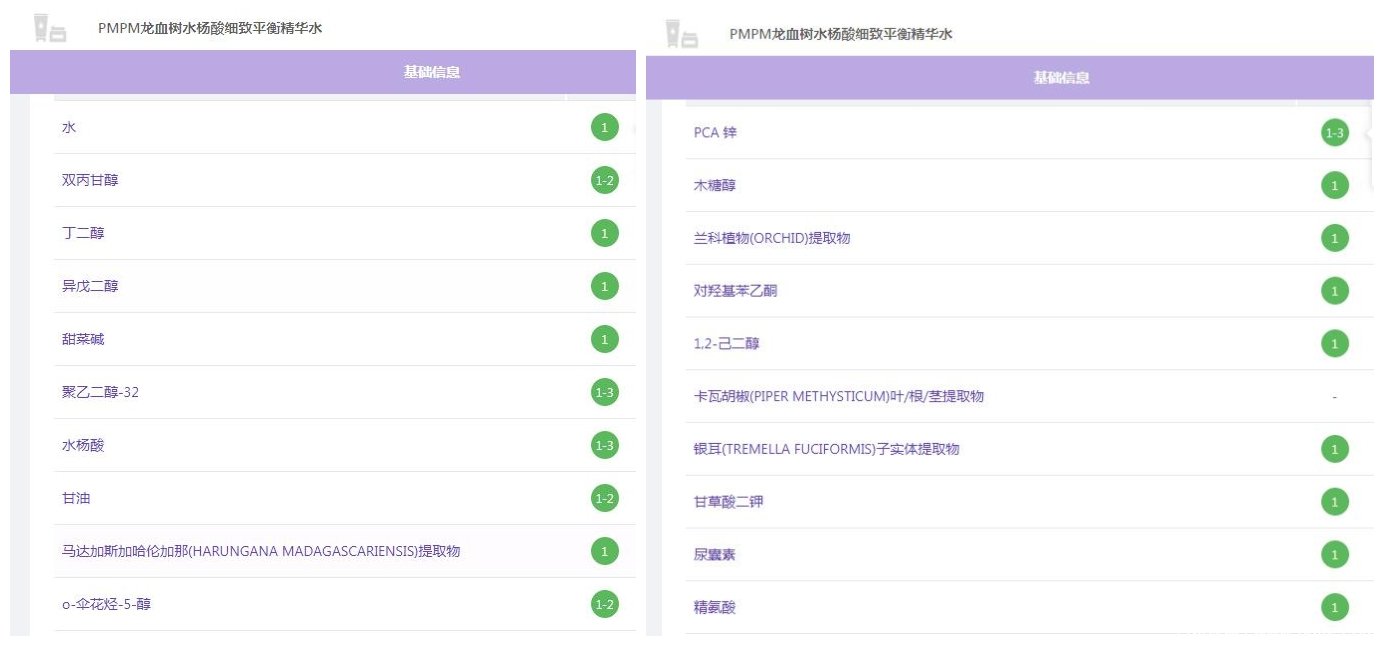This screenshot has width=1384, height=646.
Task: Open the 聚乙二醇-32 ingredient link
Action: tap(101, 393)
